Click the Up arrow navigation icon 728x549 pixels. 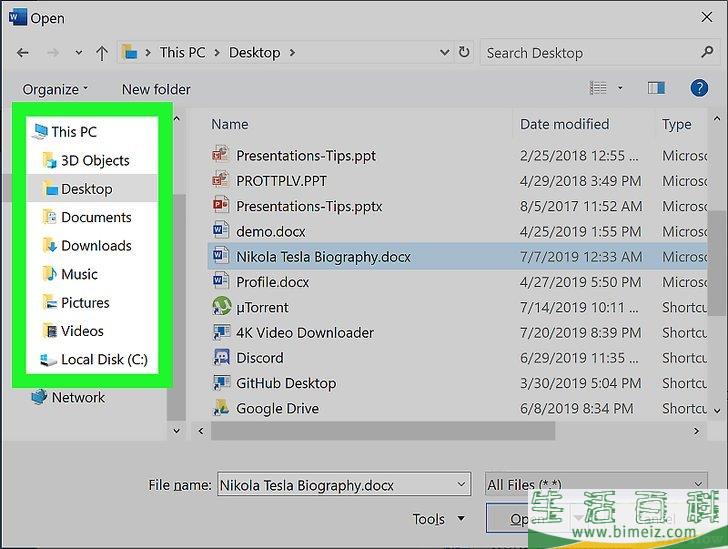(x=102, y=53)
